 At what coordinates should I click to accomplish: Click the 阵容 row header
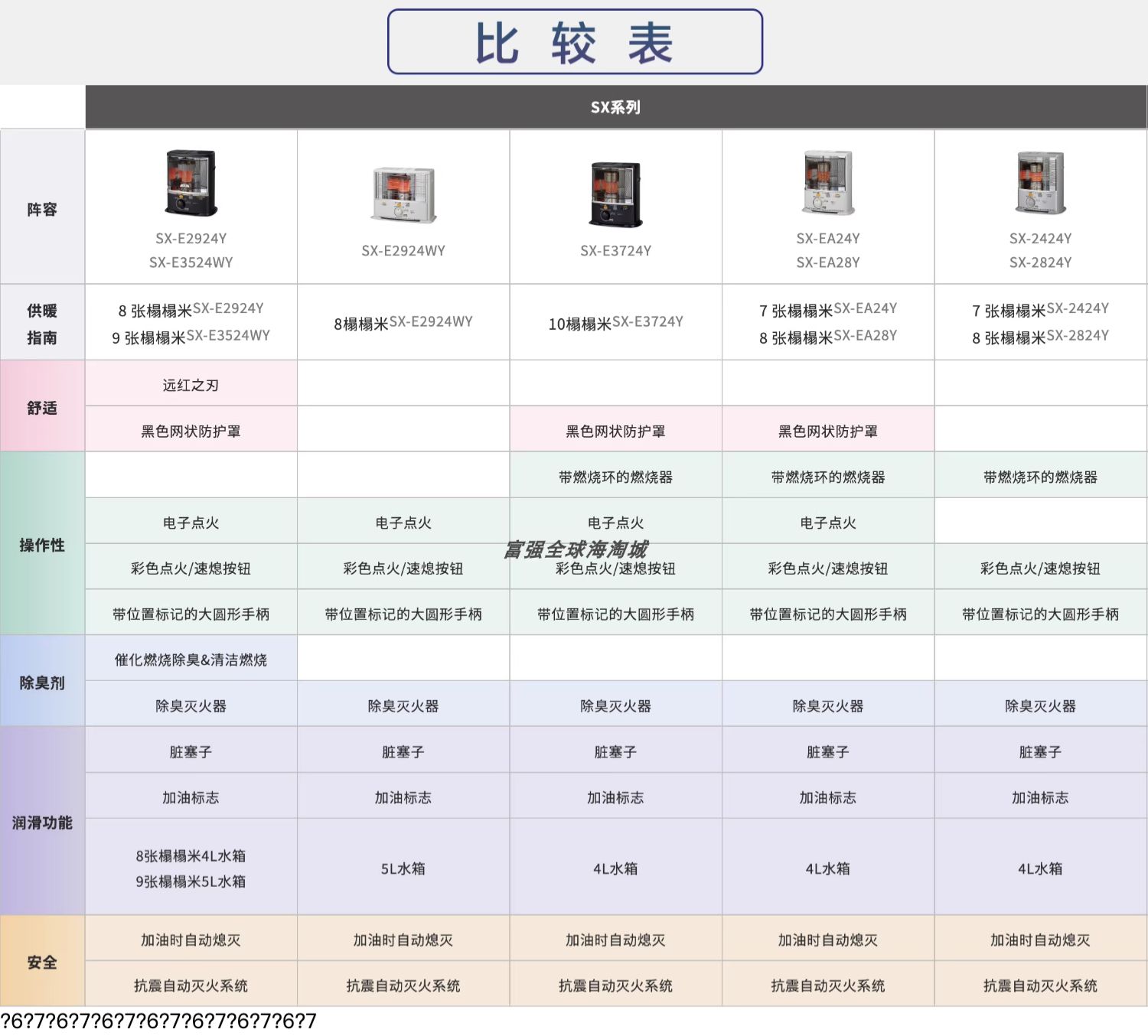pos(42,209)
